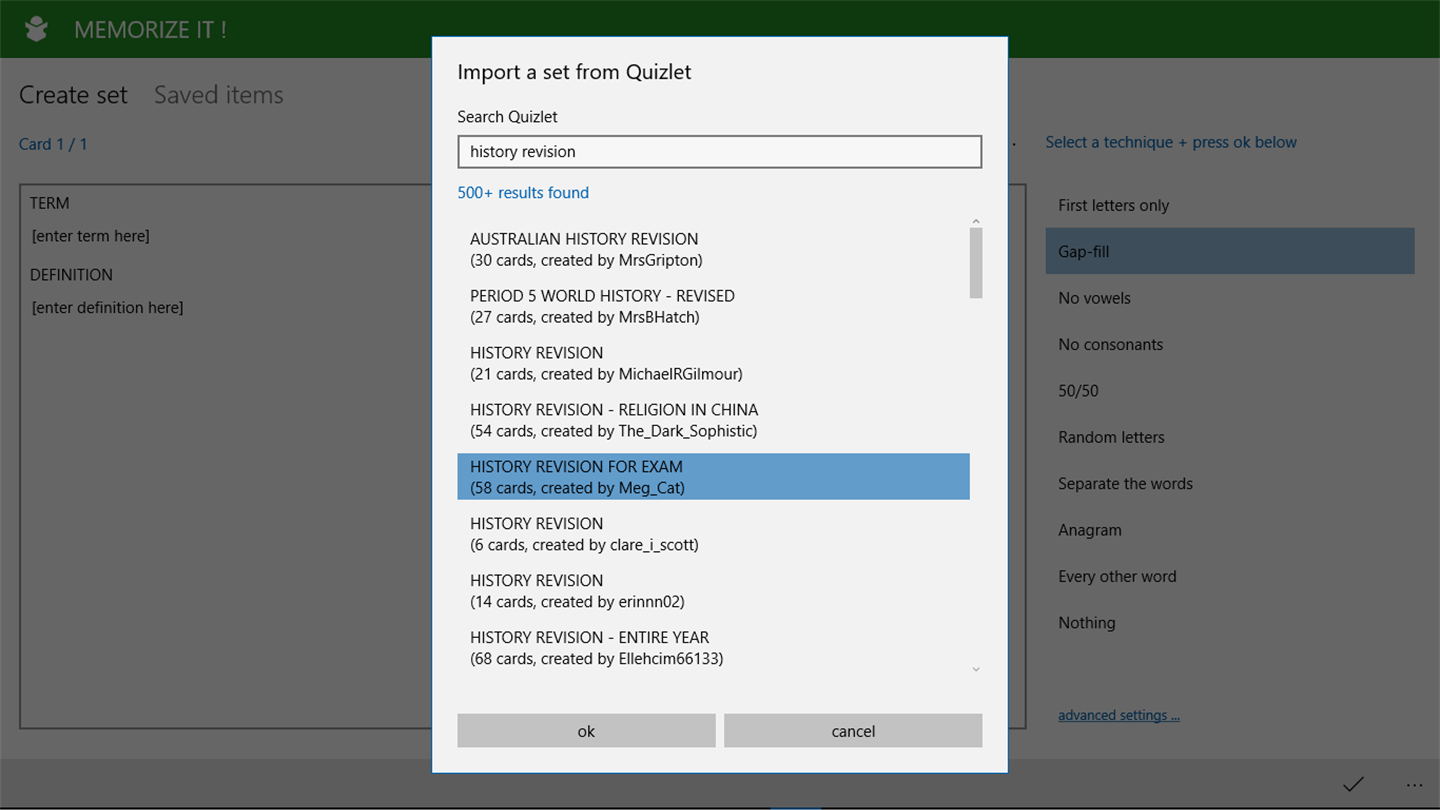Click the Card 1 / 1 indicator
The width and height of the screenshot is (1440, 810).
pyautogui.click(x=53, y=144)
